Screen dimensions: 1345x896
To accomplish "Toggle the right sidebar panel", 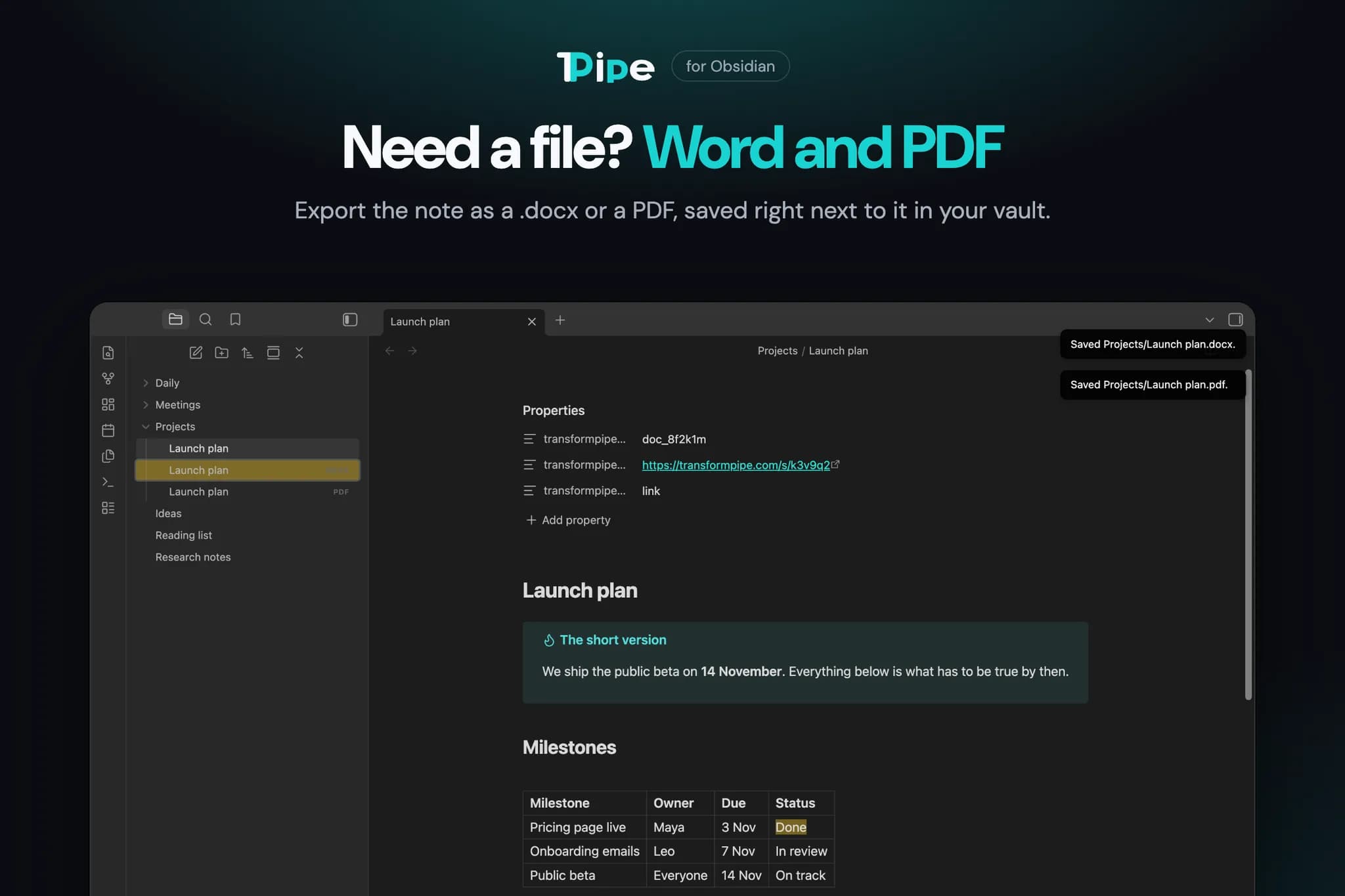I will pos(1235,320).
